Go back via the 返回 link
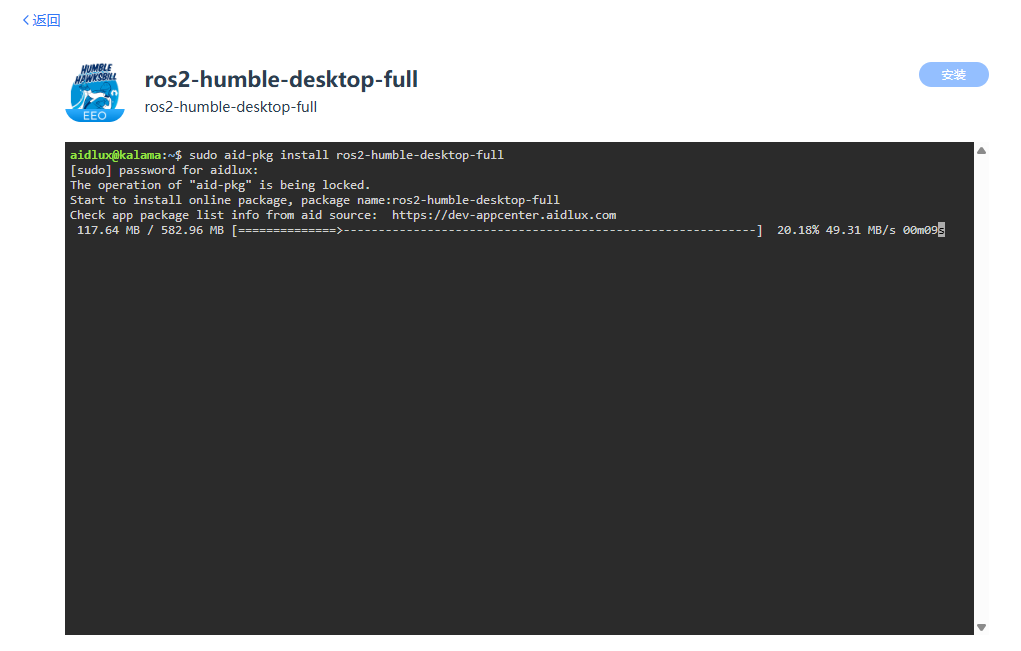 tap(46, 20)
